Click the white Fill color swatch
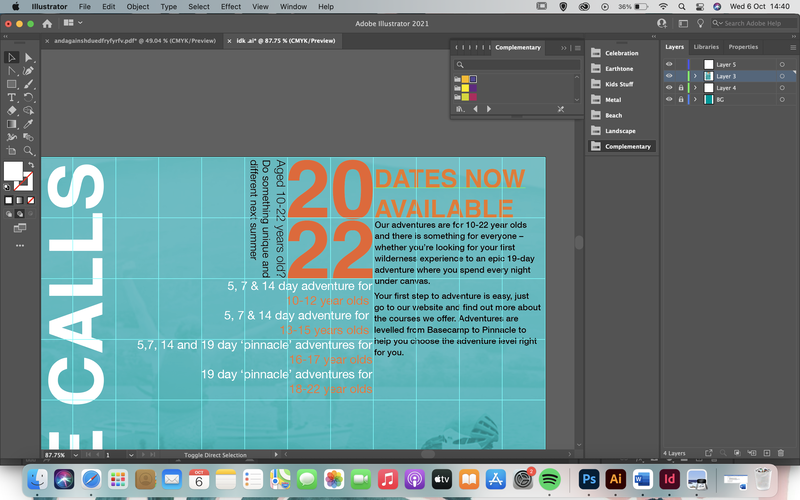 coord(13,171)
